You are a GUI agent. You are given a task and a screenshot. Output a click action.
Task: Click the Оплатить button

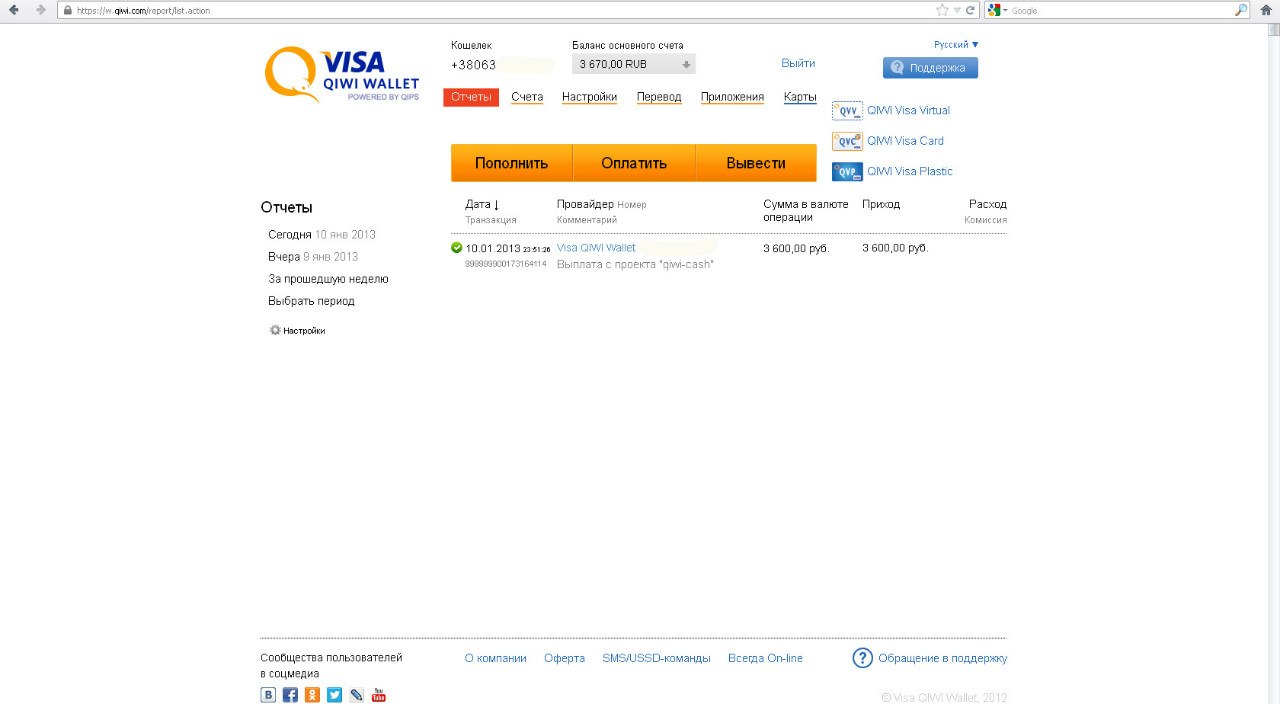point(634,163)
